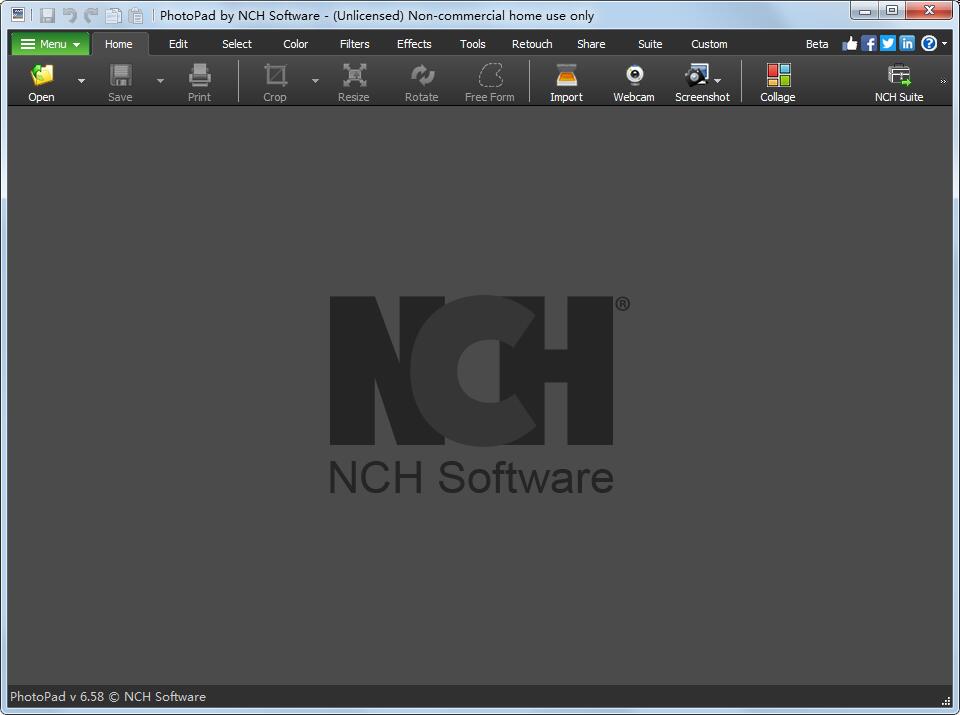Click the PhotoPad app icon in title bar
Image resolution: width=960 pixels, height=715 pixels.
(x=18, y=15)
